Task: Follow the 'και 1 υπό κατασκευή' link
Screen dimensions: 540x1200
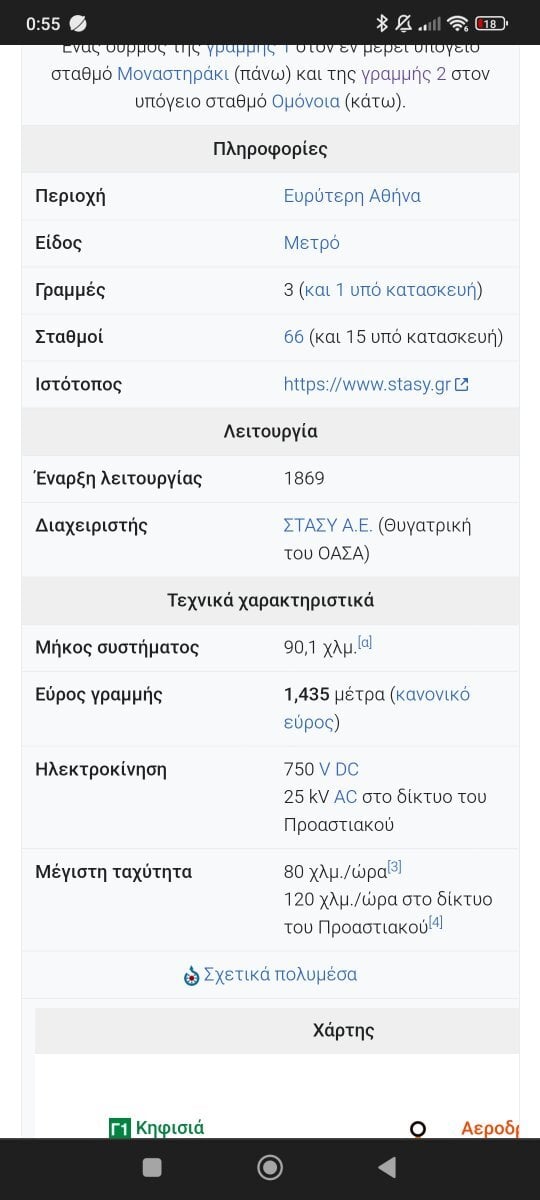Action: point(391,290)
